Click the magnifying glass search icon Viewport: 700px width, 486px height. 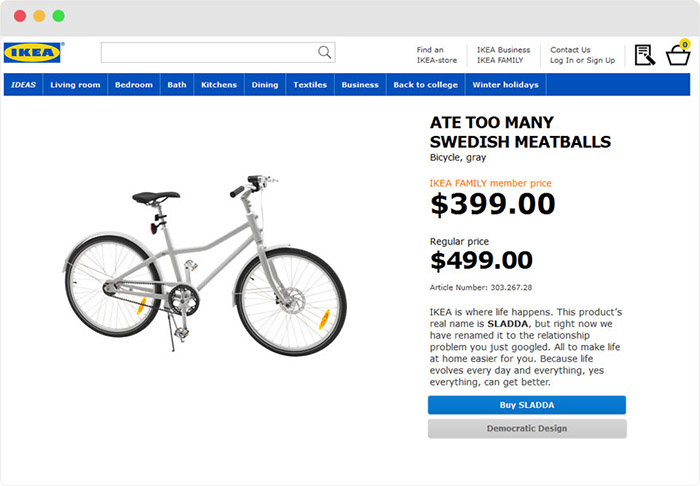tap(324, 52)
